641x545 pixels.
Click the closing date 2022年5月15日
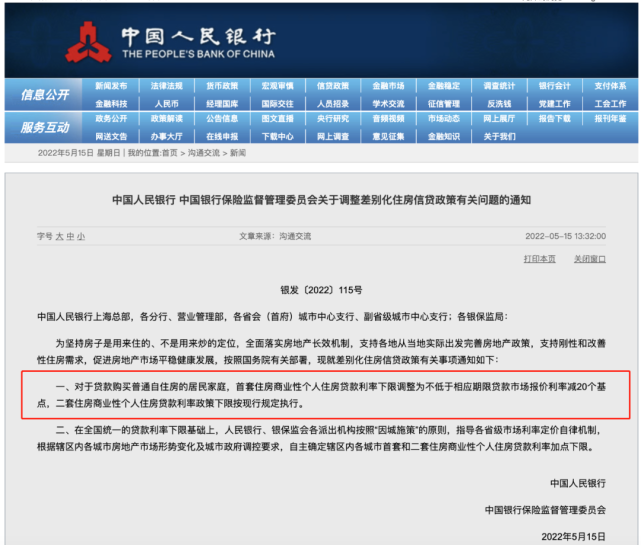(x=574, y=536)
